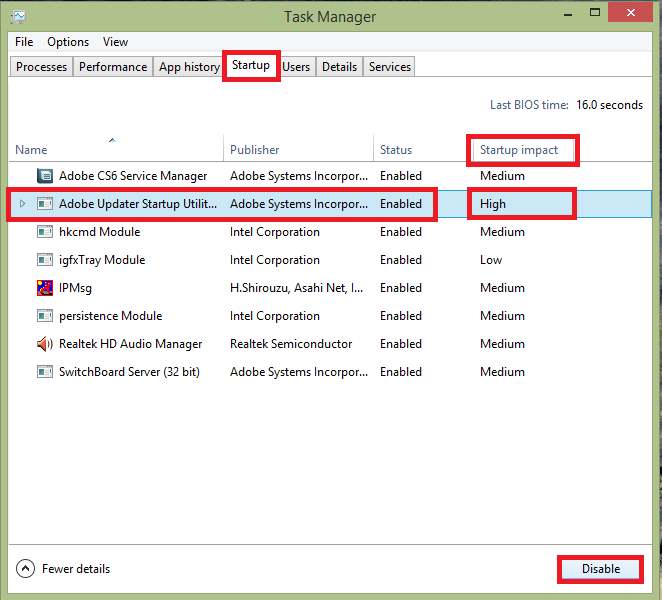This screenshot has height=600, width=662.
Task: Click the persistence Module icon
Action: 44,316
